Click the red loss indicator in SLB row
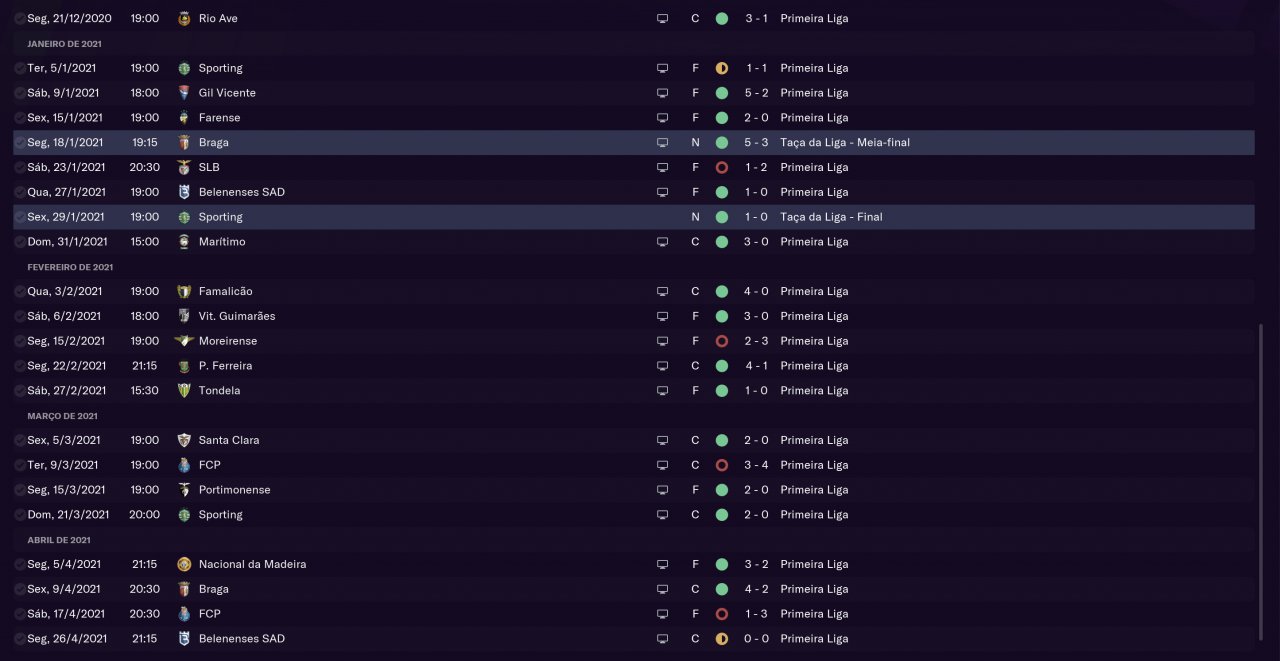The width and height of the screenshot is (1280, 661). [722, 167]
